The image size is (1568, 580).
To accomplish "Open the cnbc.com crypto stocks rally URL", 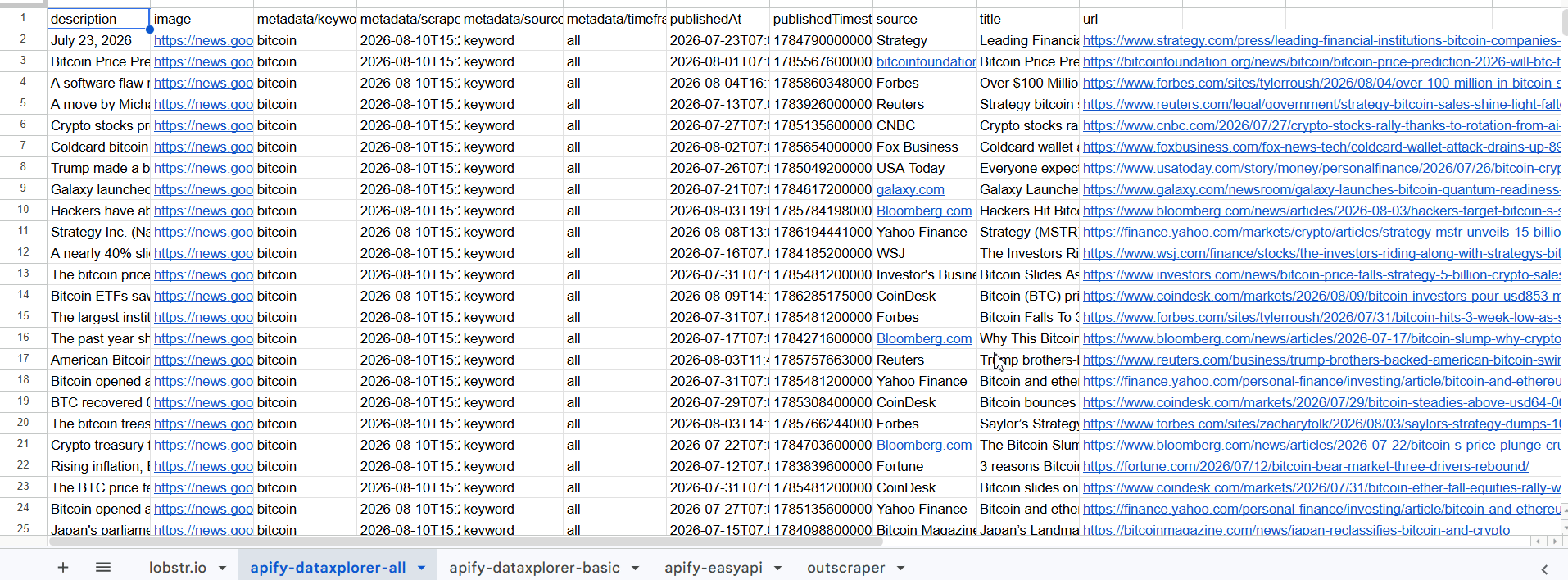I will (x=1321, y=125).
